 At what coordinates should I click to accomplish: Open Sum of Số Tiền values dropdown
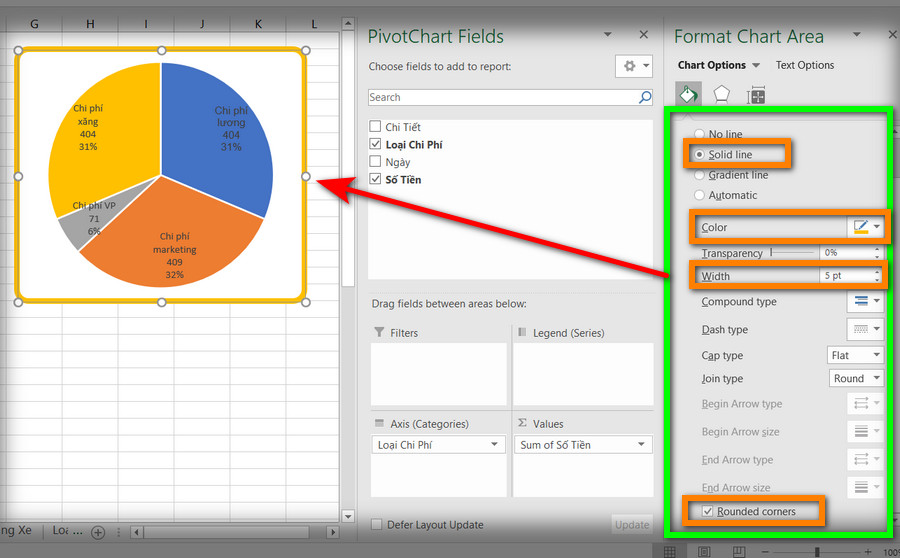pyautogui.click(x=641, y=444)
